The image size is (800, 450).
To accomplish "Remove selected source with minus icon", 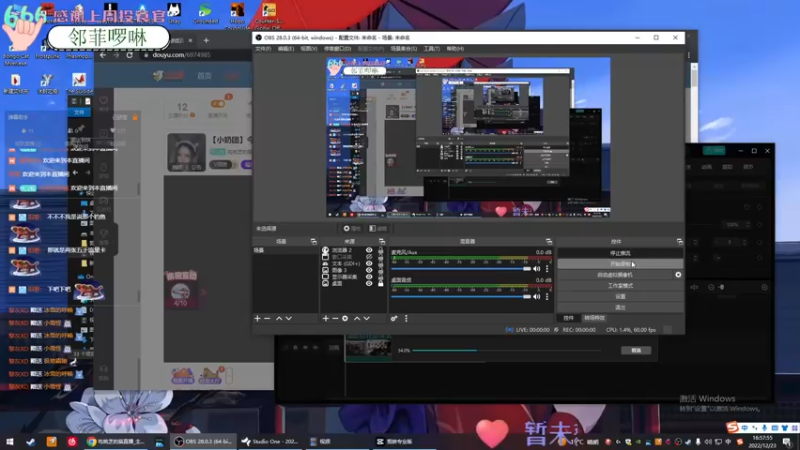I will tap(335, 318).
